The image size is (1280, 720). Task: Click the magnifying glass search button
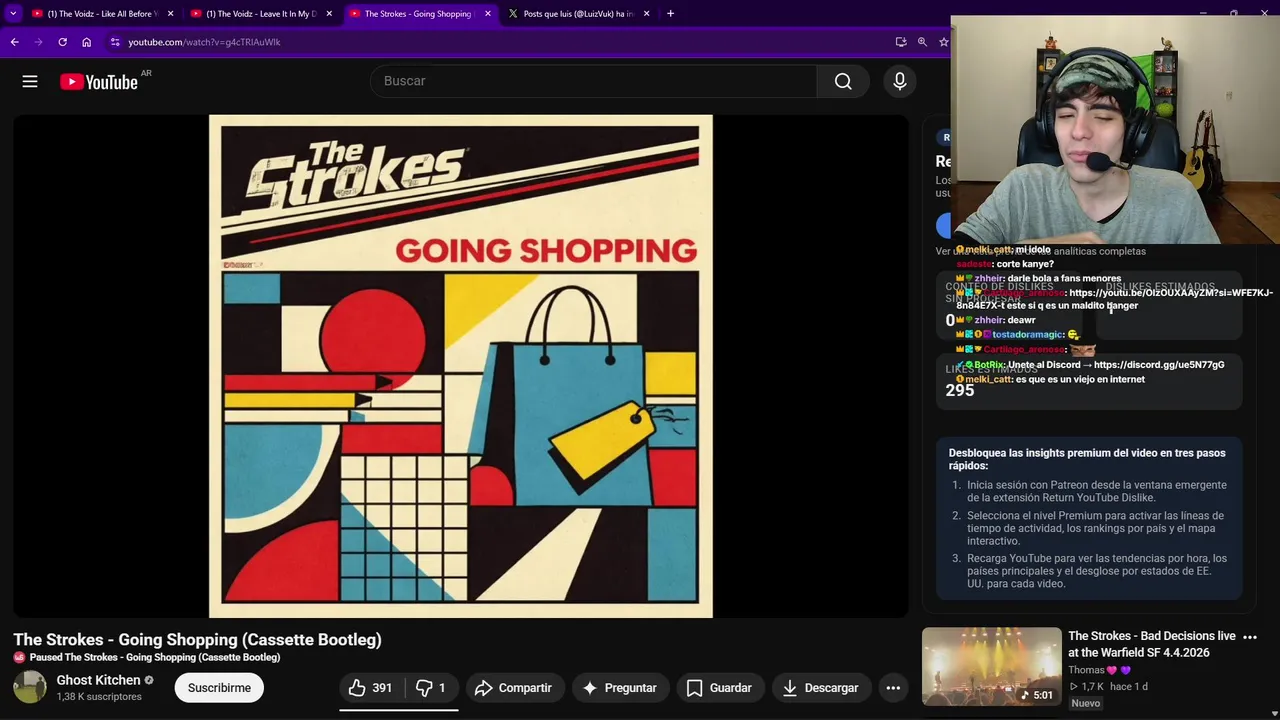[843, 81]
